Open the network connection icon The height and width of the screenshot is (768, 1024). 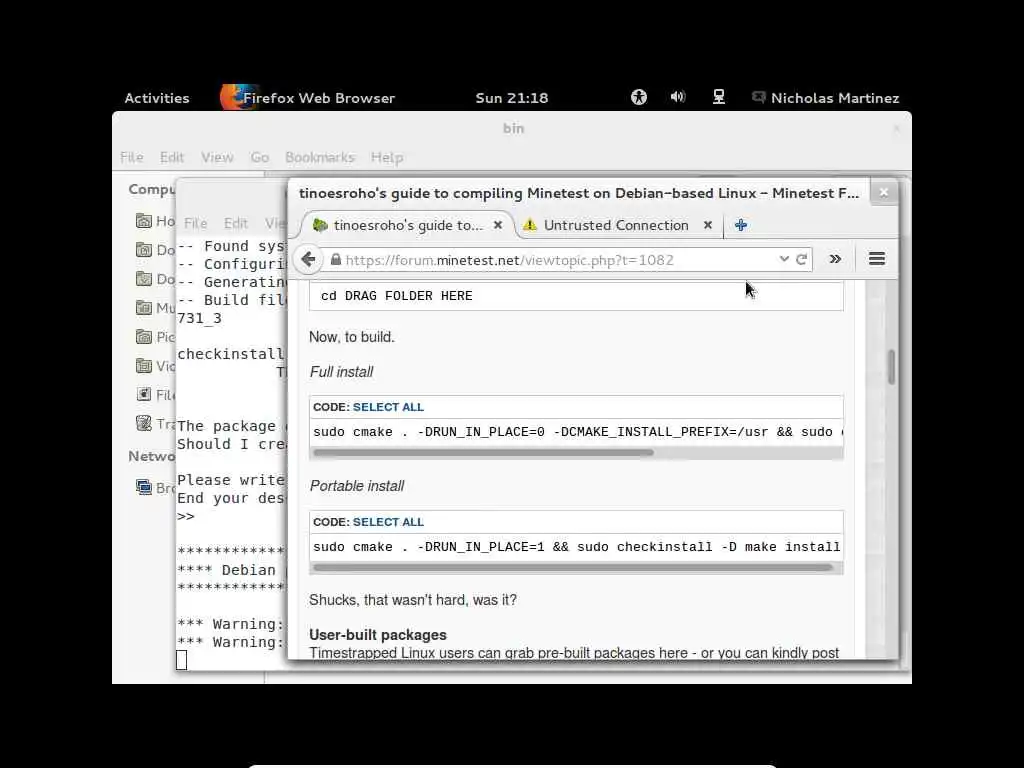(x=718, y=97)
